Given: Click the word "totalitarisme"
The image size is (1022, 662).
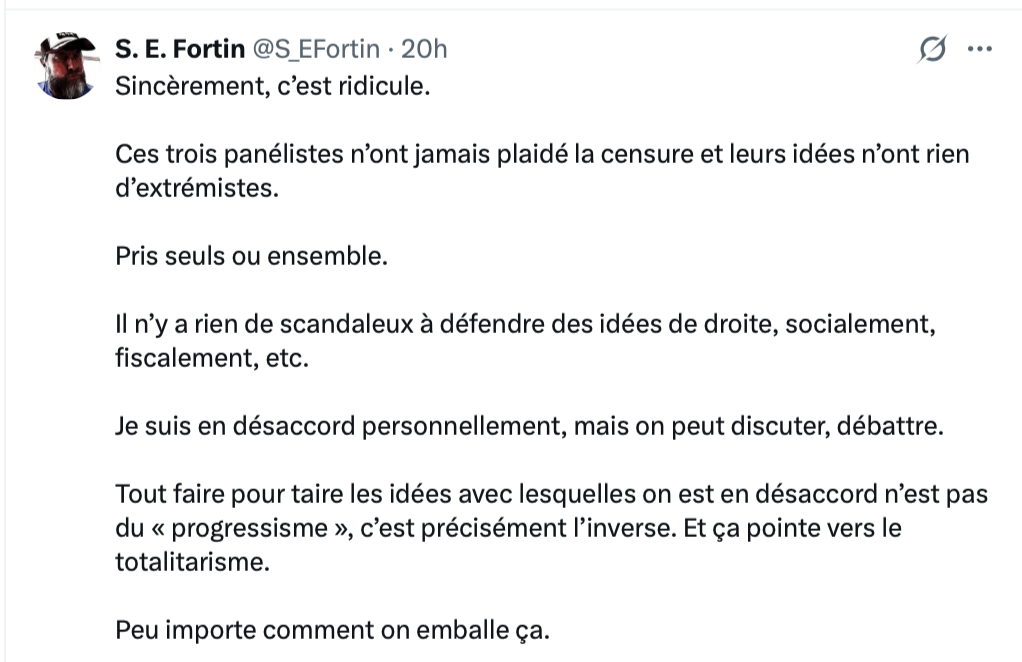Looking at the screenshot, I should (192, 561).
